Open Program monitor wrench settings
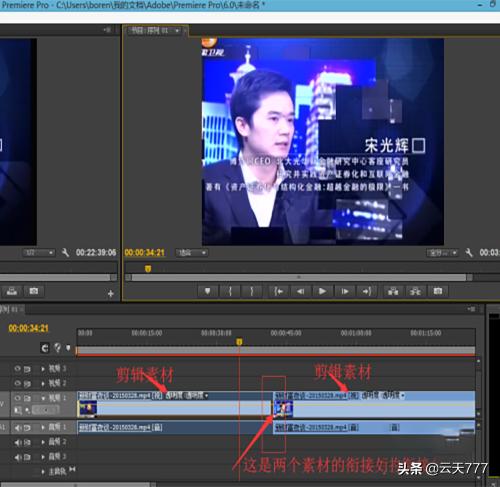 coord(469,253)
